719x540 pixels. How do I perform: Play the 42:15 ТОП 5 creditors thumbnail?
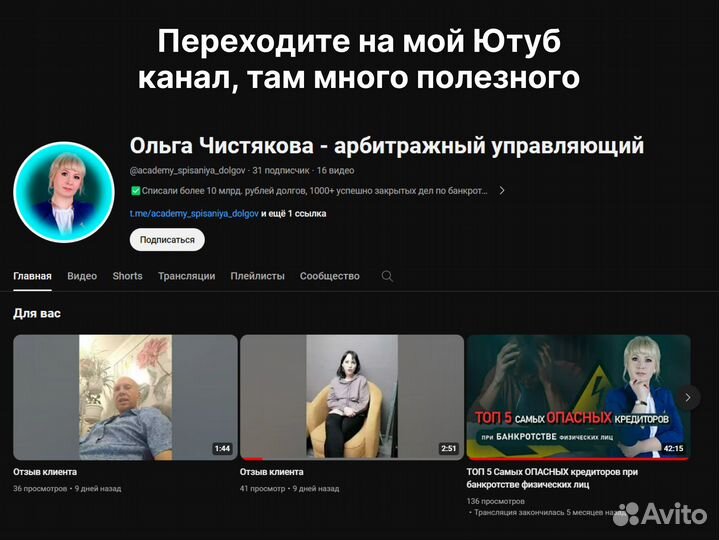coord(579,397)
